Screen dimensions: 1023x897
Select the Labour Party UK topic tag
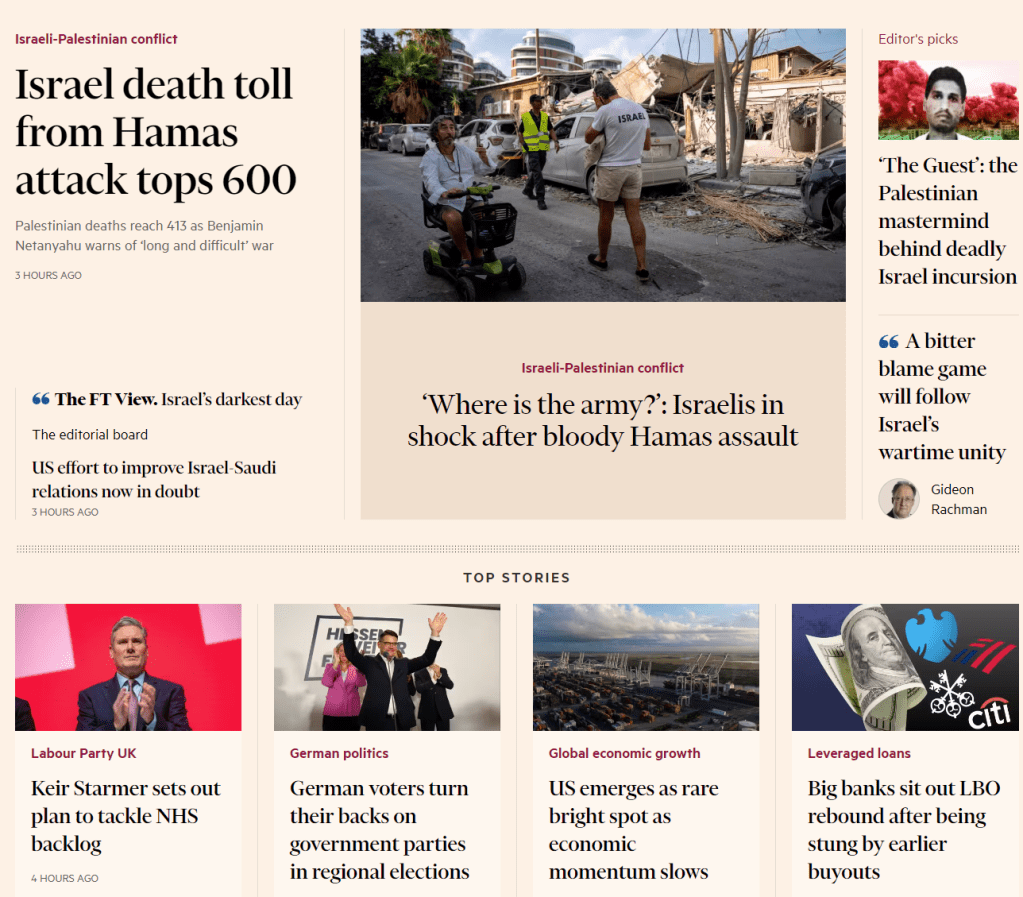[84, 753]
